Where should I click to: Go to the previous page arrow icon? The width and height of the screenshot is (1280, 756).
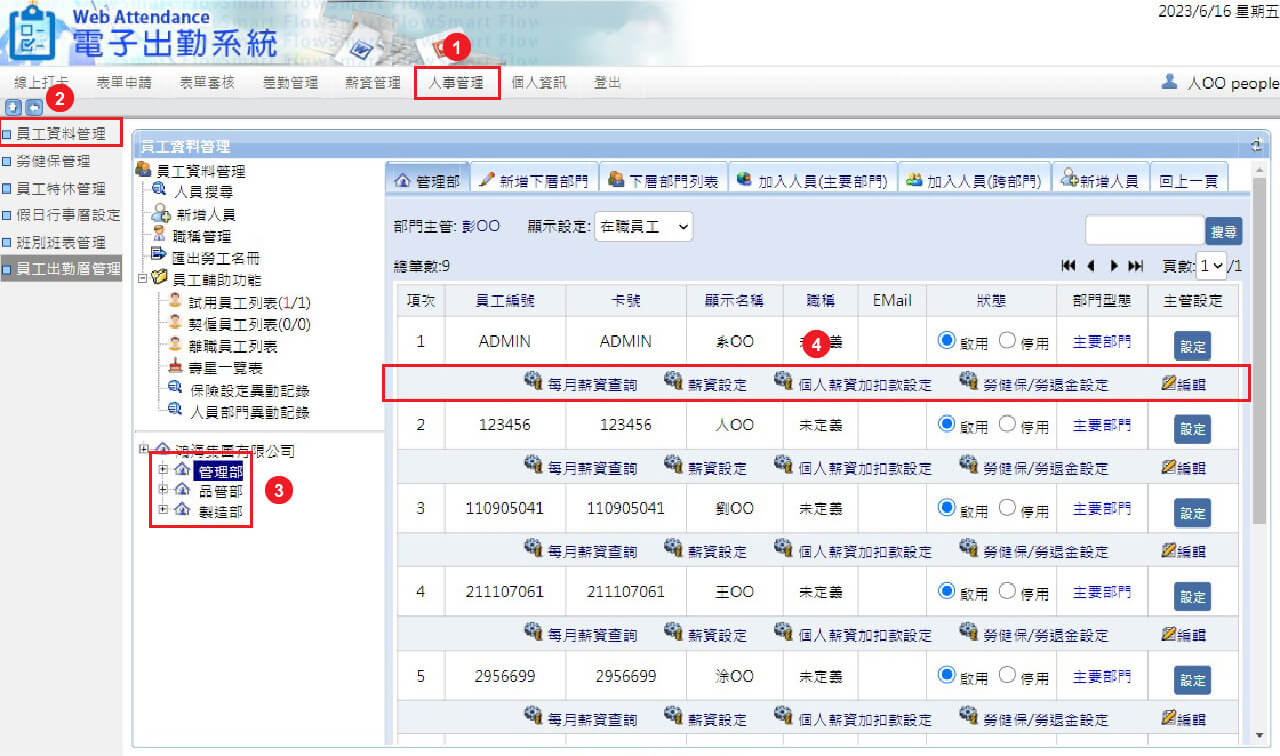click(x=1091, y=266)
